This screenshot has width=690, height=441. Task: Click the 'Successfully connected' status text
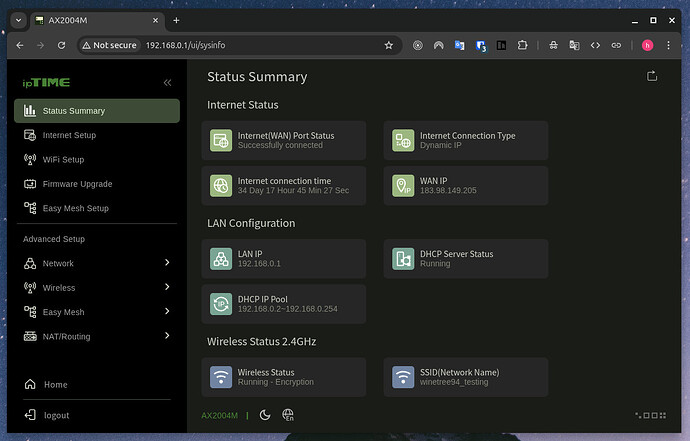coord(280,145)
